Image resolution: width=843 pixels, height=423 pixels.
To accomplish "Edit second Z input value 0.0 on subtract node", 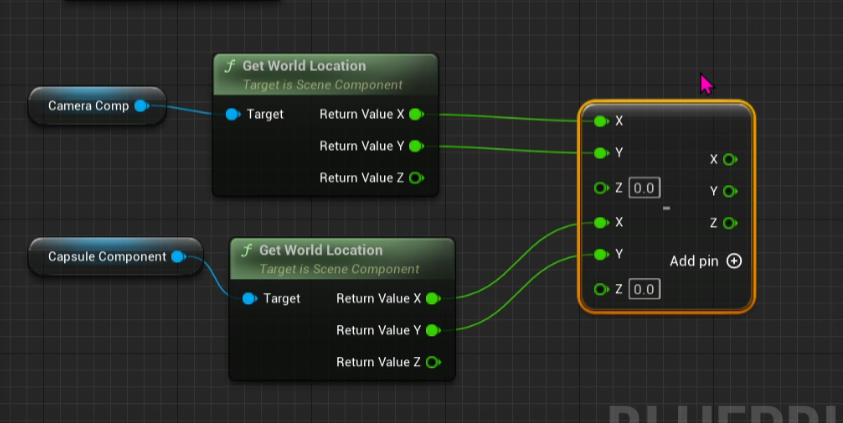I will [x=644, y=289].
